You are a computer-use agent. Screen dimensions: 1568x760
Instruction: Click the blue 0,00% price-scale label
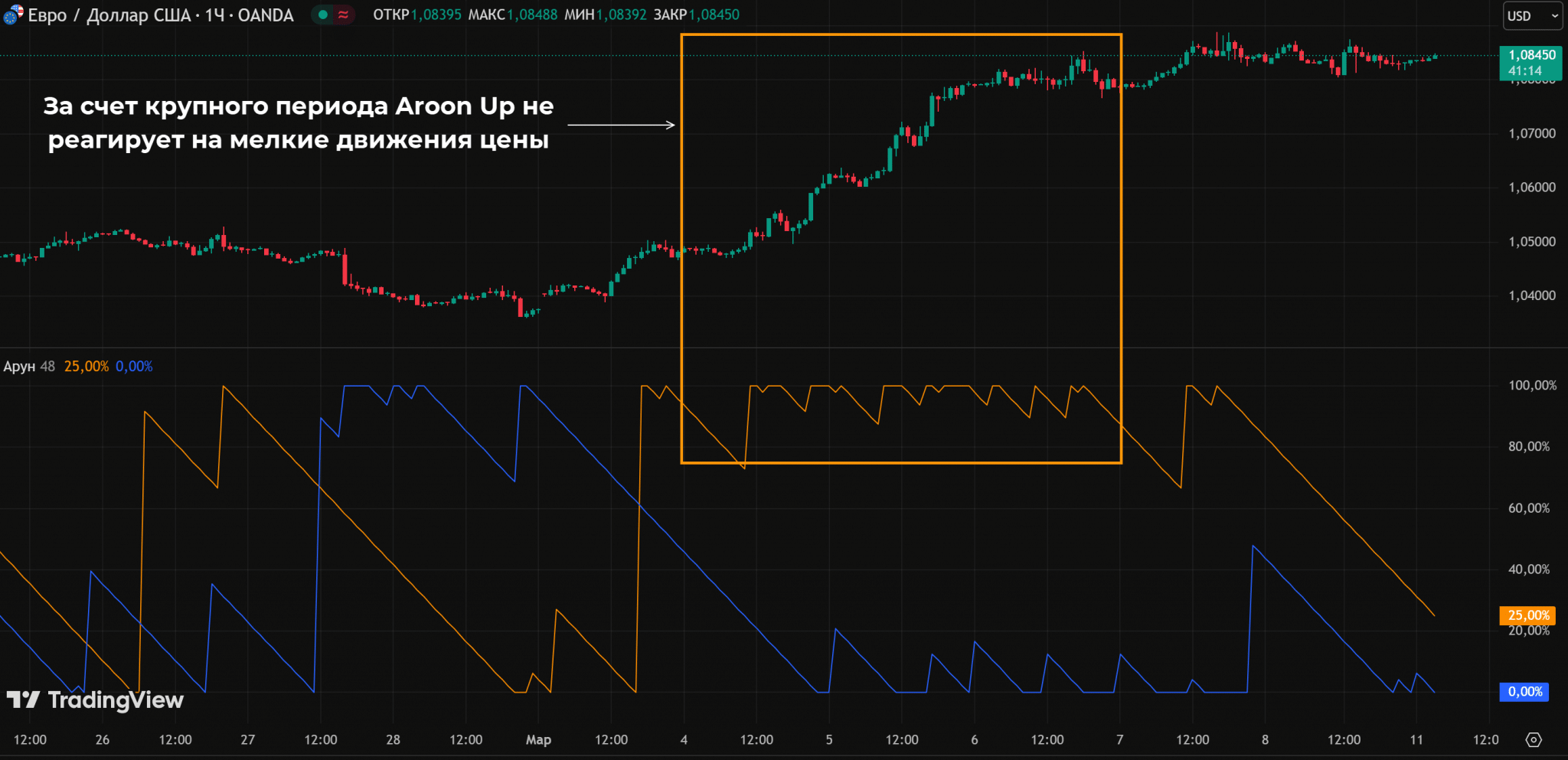[x=1524, y=692]
